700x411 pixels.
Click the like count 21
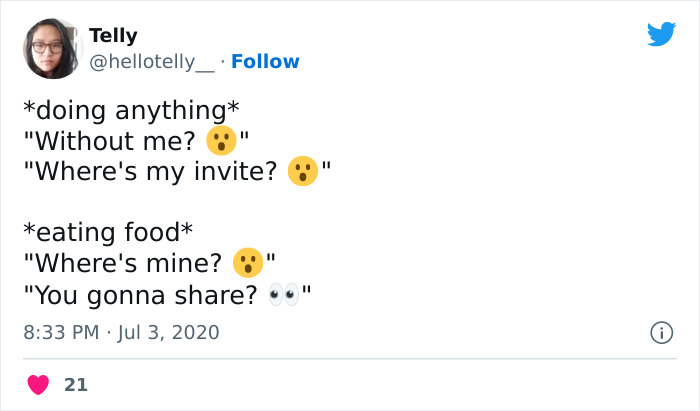click(75, 384)
